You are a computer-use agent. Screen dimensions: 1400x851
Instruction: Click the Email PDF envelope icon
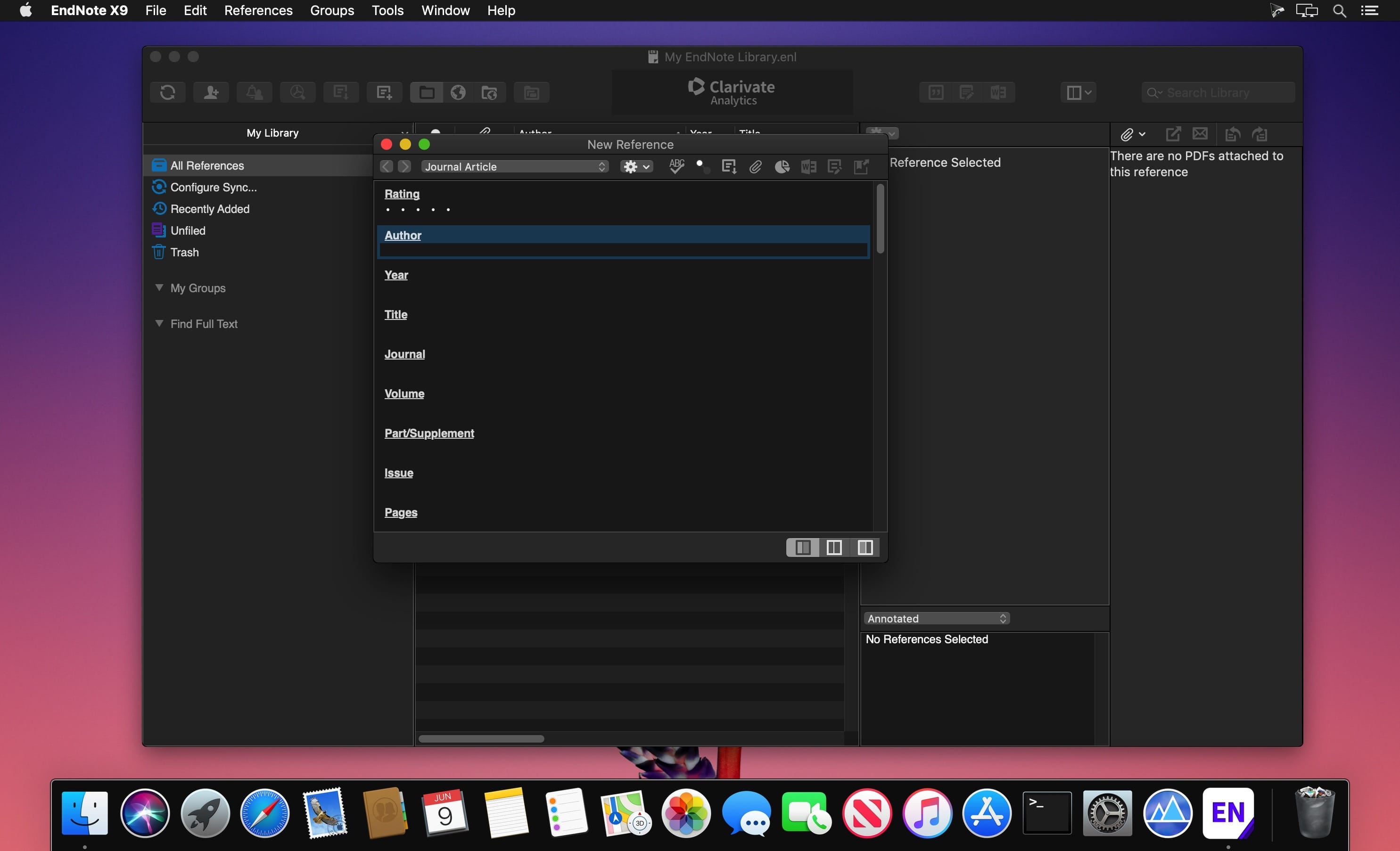tap(1200, 134)
